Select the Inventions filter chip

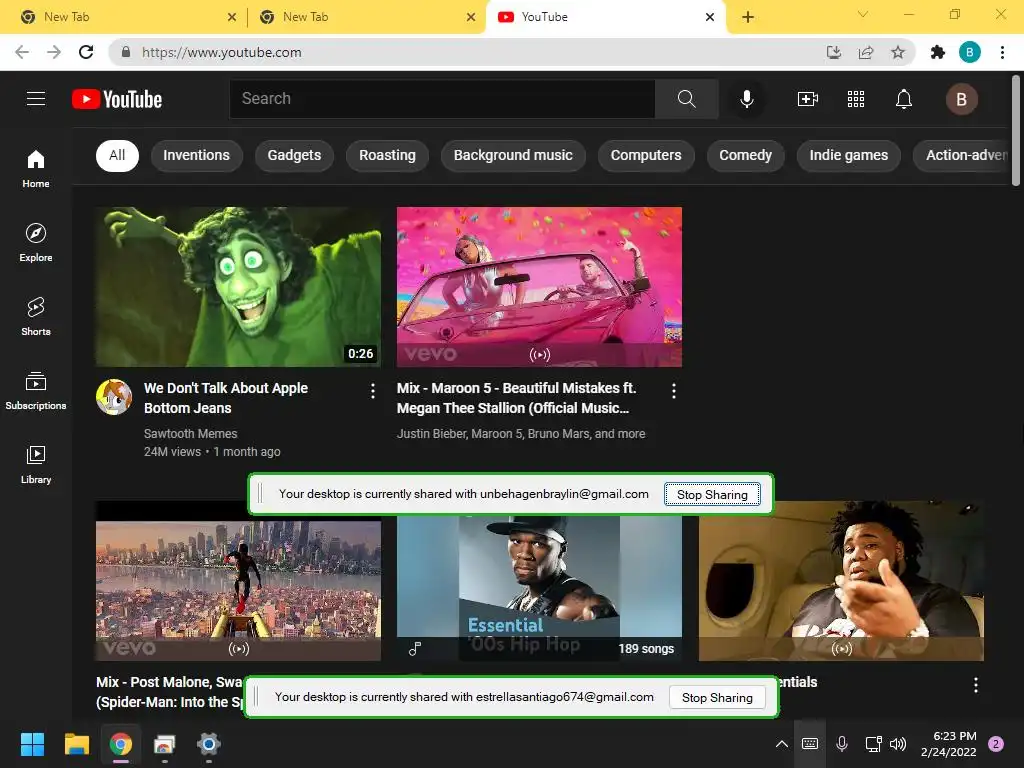pyautogui.click(x=197, y=155)
